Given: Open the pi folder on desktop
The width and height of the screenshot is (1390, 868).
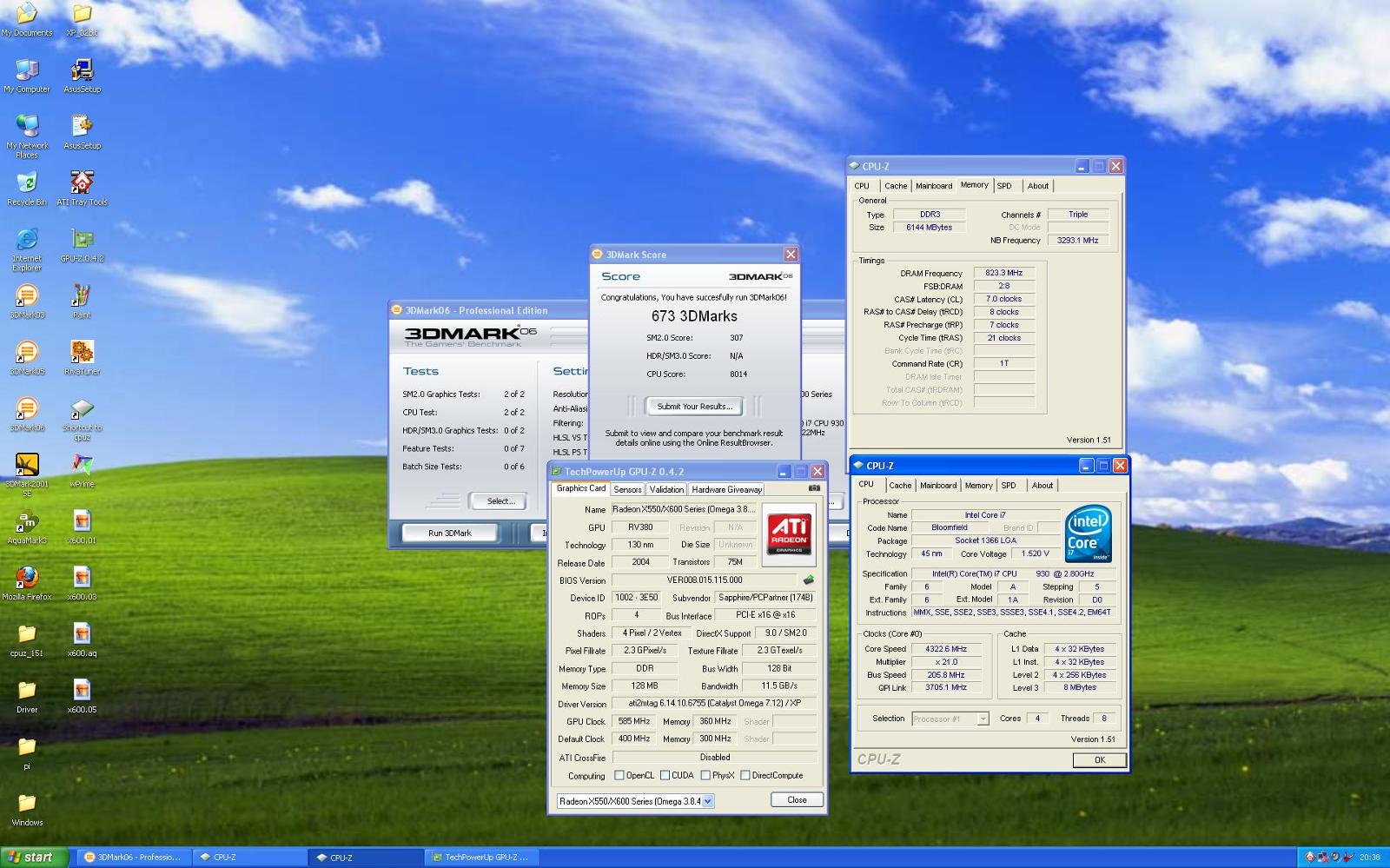Looking at the screenshot, I should tap(27, 753).
